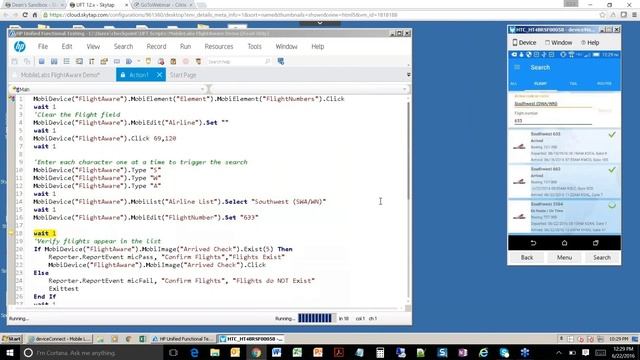Image resolution: width=640 pixels, height=360 pixels.
Task: Open the View menu in UFT
Action: click(93, 47)
